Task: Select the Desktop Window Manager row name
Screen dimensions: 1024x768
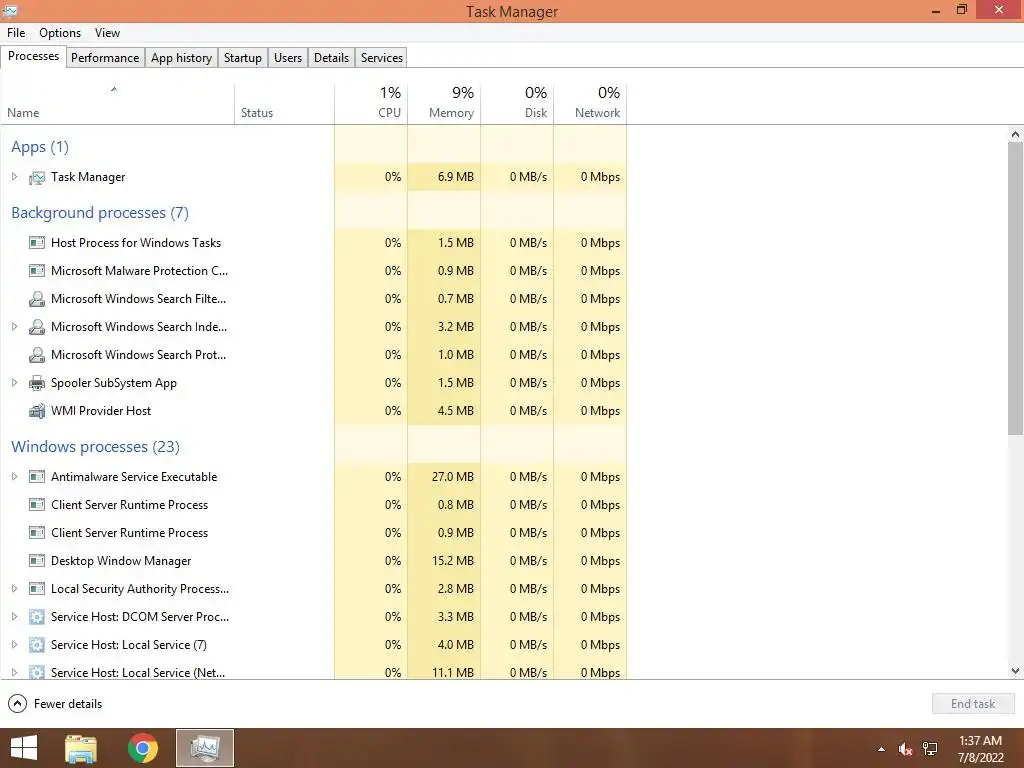Action: click(x=121, y=561)
